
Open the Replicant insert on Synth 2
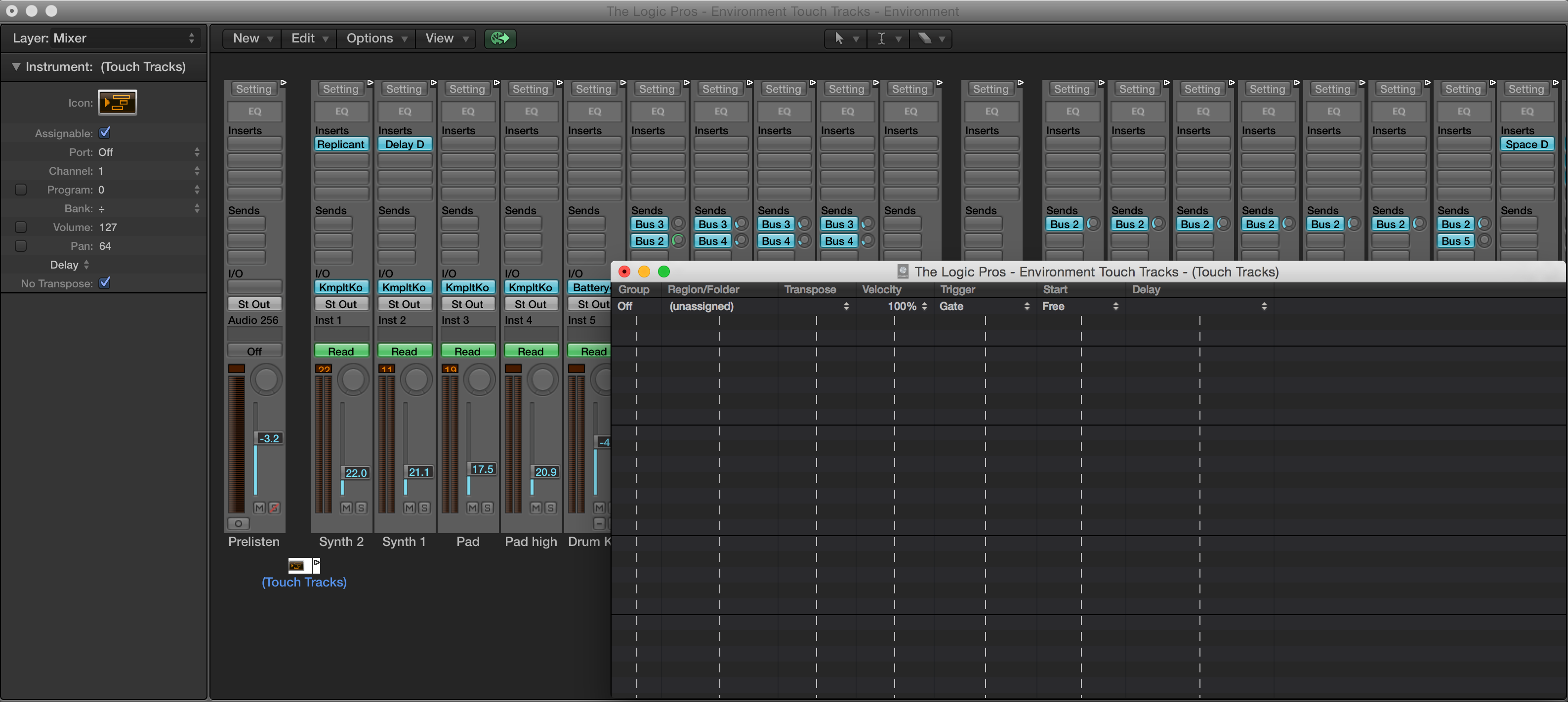pos(341,144)
